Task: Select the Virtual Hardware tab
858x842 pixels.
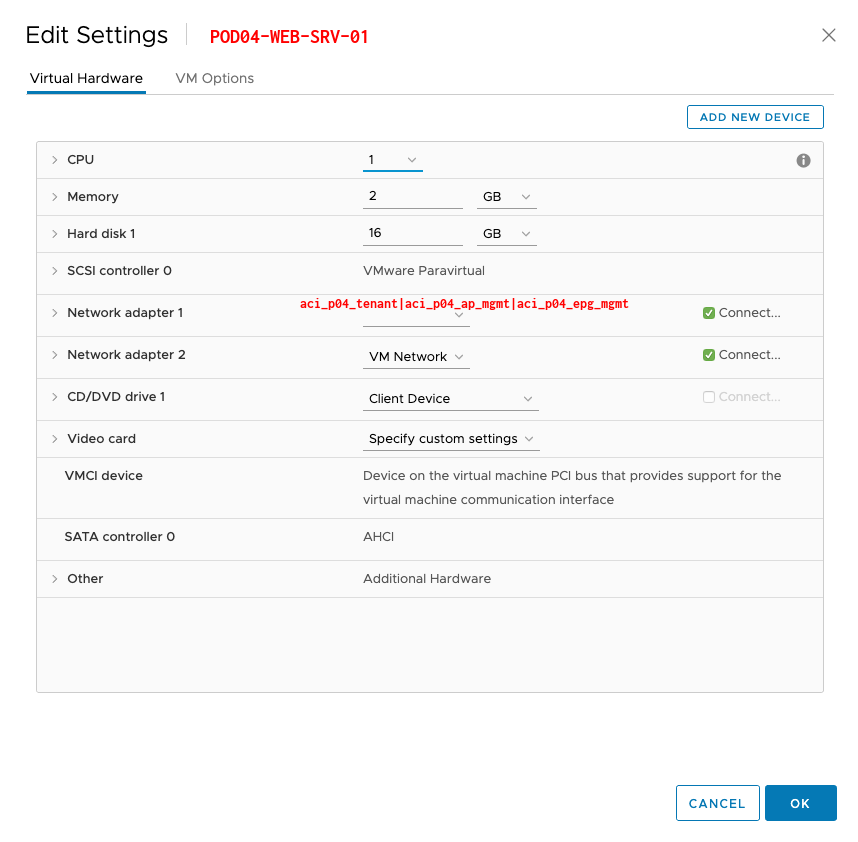Action: (x=86, y=78)
